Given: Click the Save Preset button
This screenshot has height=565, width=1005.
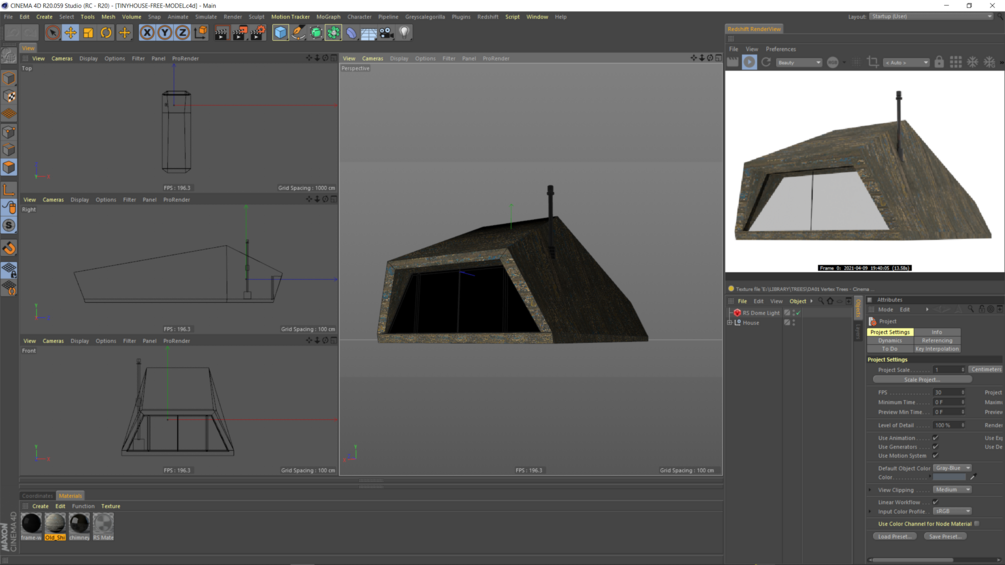Looking at the screenshot, I should coord(945,537).
